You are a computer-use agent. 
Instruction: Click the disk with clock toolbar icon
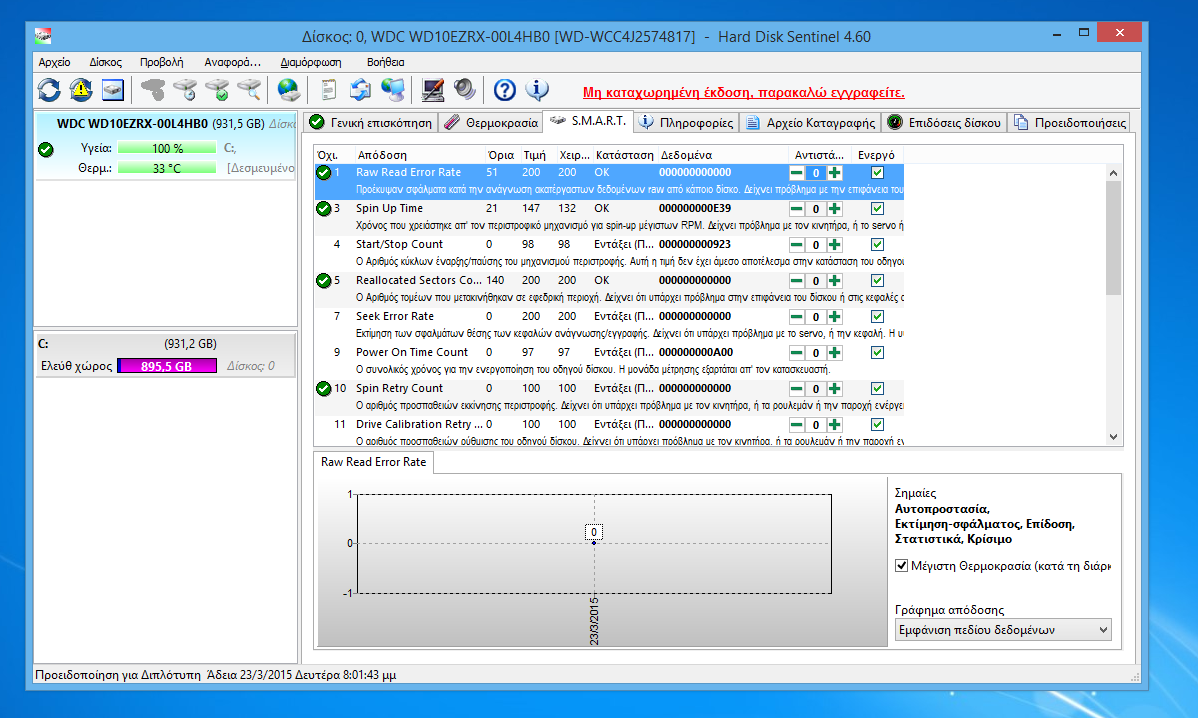coord(185,90)
